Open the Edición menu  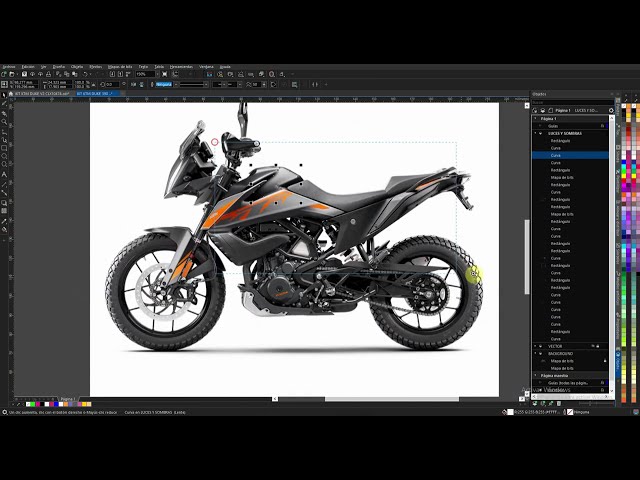[28, 67]
